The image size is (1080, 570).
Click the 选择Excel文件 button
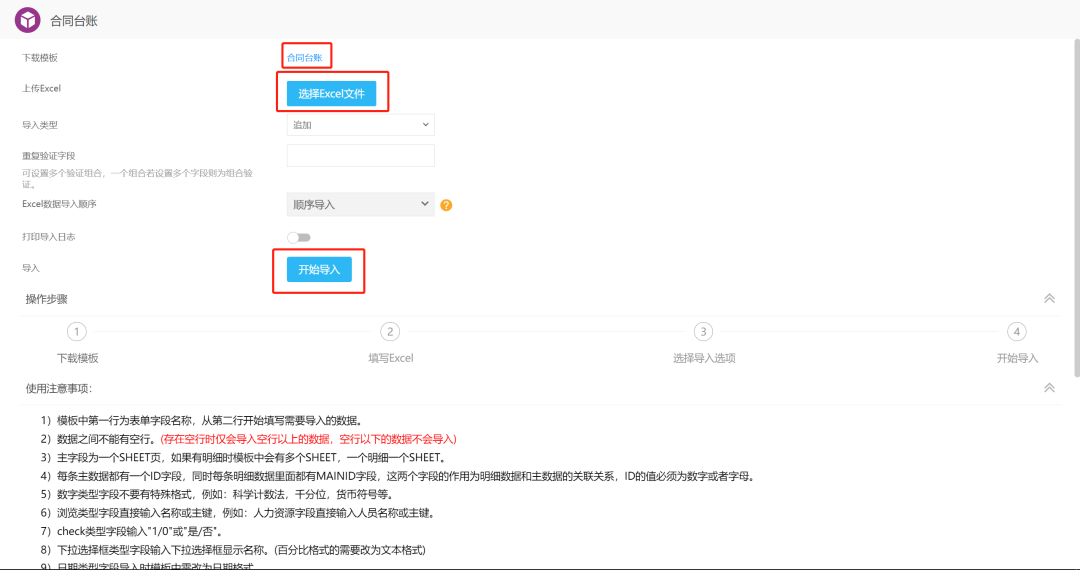tap(331, 94)
